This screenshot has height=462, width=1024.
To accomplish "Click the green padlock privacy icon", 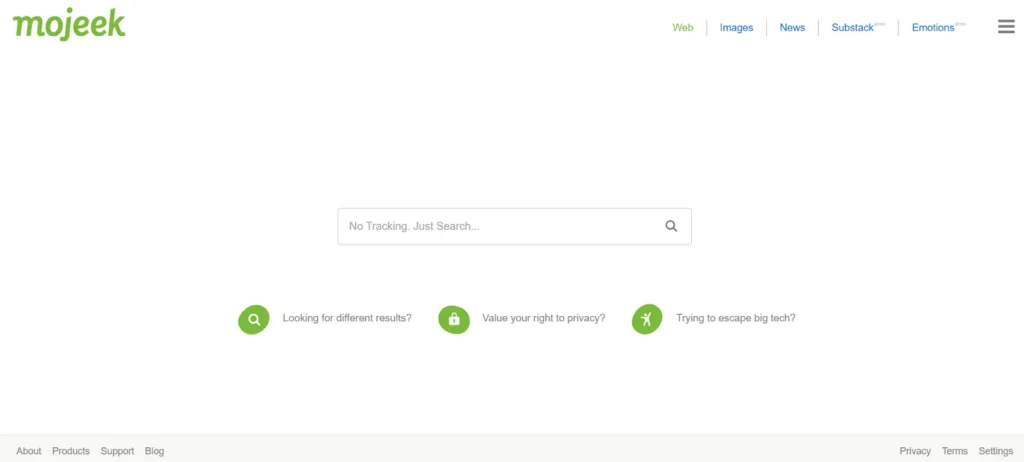I will [x=454, y=320].
